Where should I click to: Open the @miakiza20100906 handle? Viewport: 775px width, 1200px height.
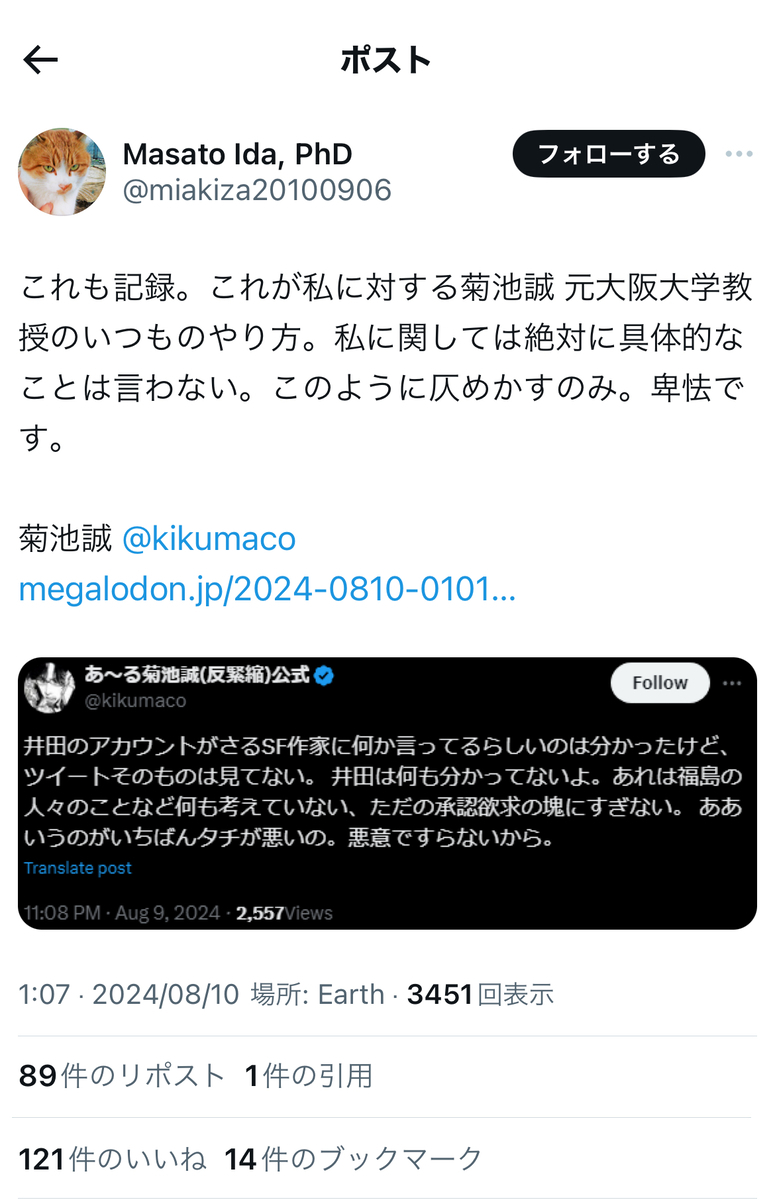click(257, 190)
